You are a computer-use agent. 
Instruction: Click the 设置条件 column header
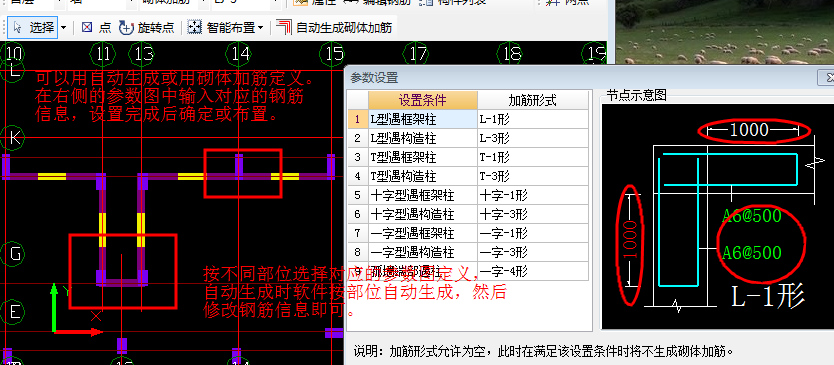tap(423, 100)
